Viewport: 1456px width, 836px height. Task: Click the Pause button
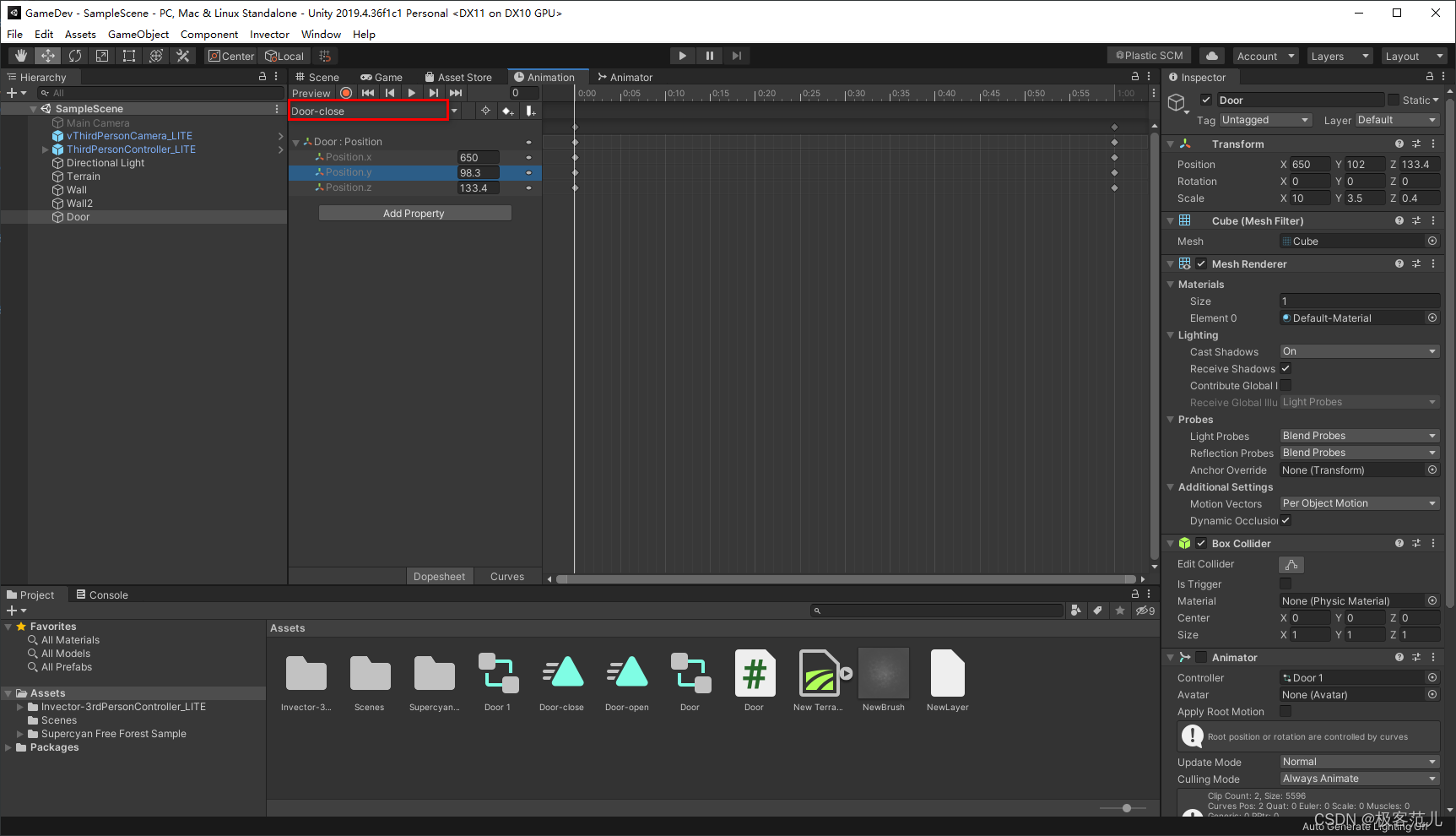coord(710,56)
